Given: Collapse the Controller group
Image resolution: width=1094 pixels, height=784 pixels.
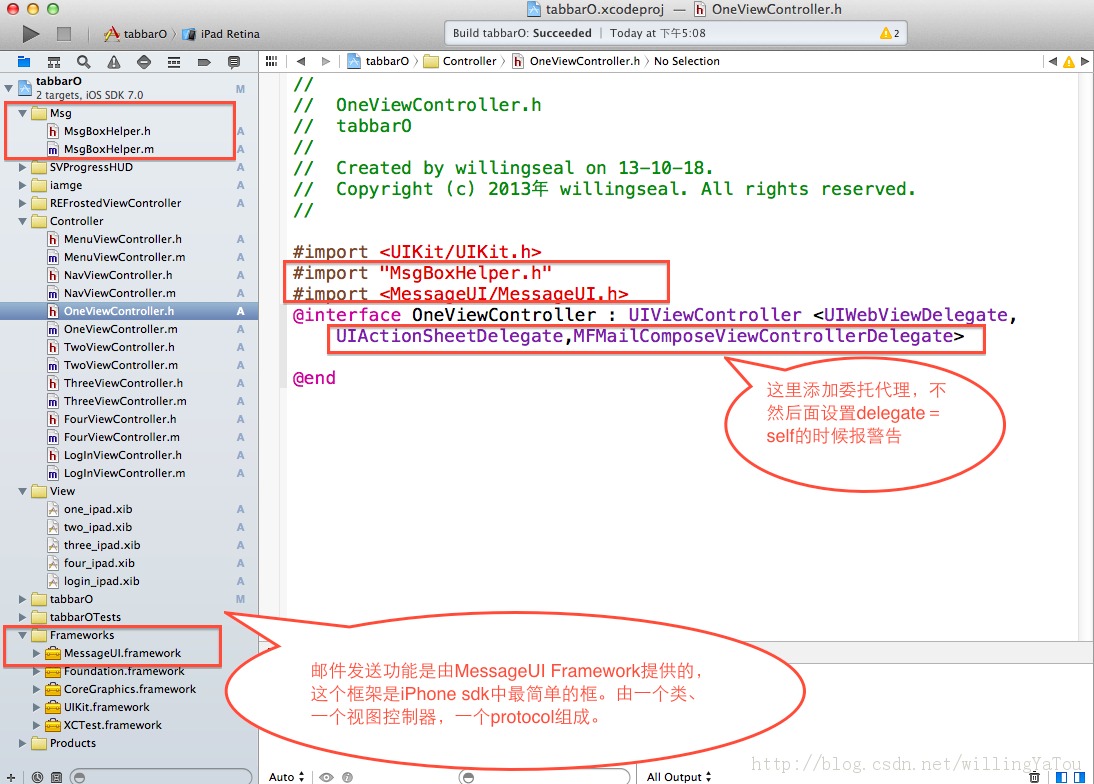Looking at the screenshot, I should (22, 221).
